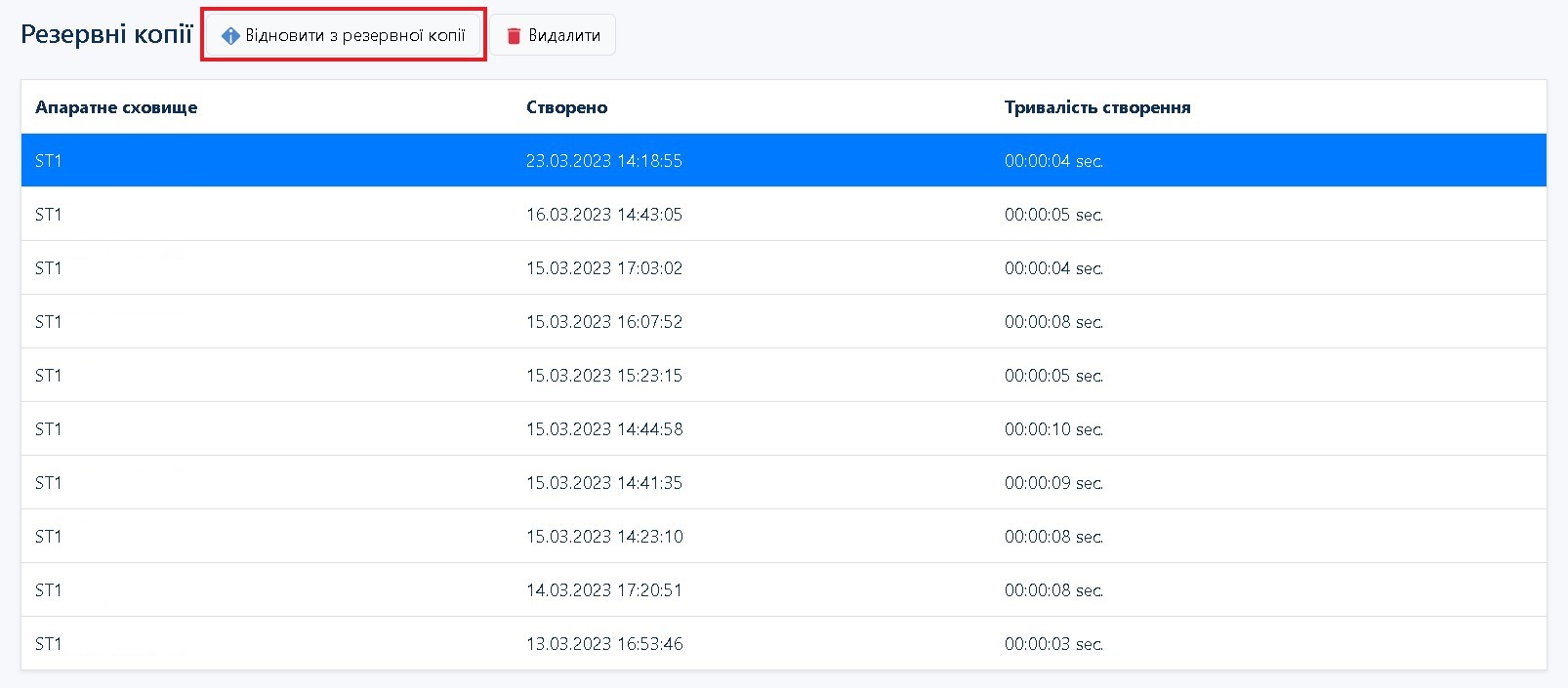The image size is (1568, 688).
Task: Sort by the 'Апаратне сховище' column header
Action: click(116, 107)
